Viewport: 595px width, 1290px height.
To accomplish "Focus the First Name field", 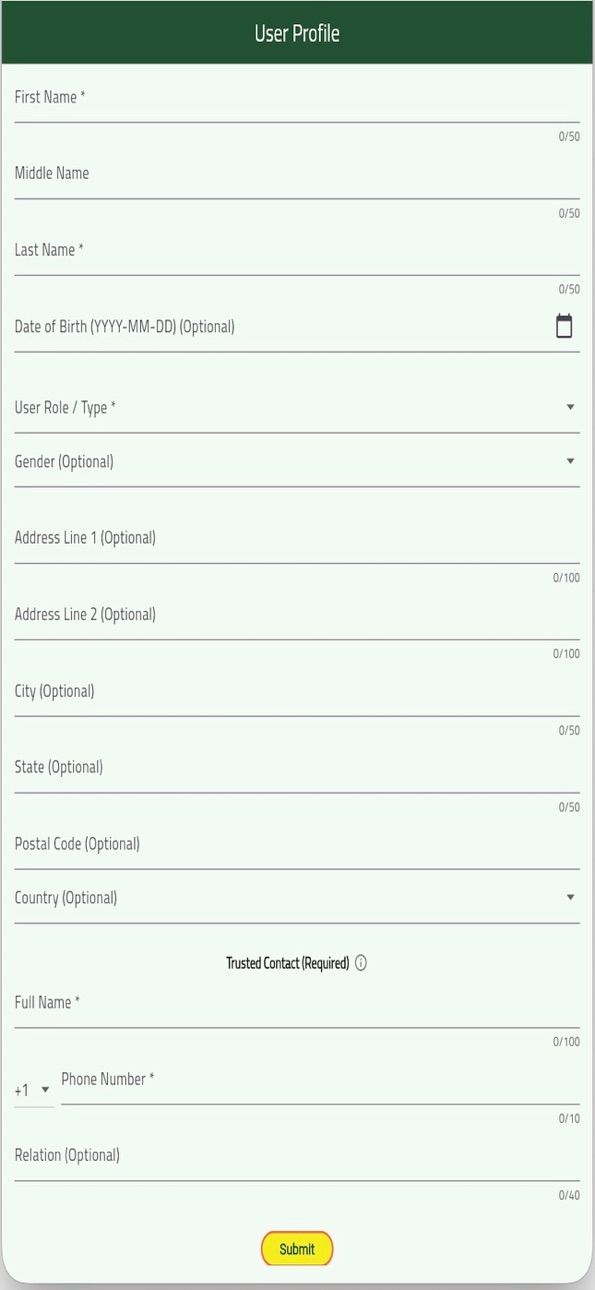I will (x=297, y=98).
